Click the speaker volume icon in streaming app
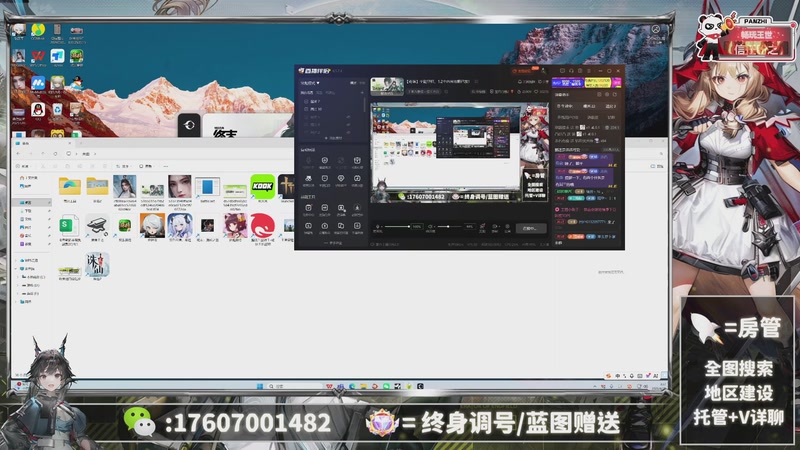 click(x=431, y=227)
